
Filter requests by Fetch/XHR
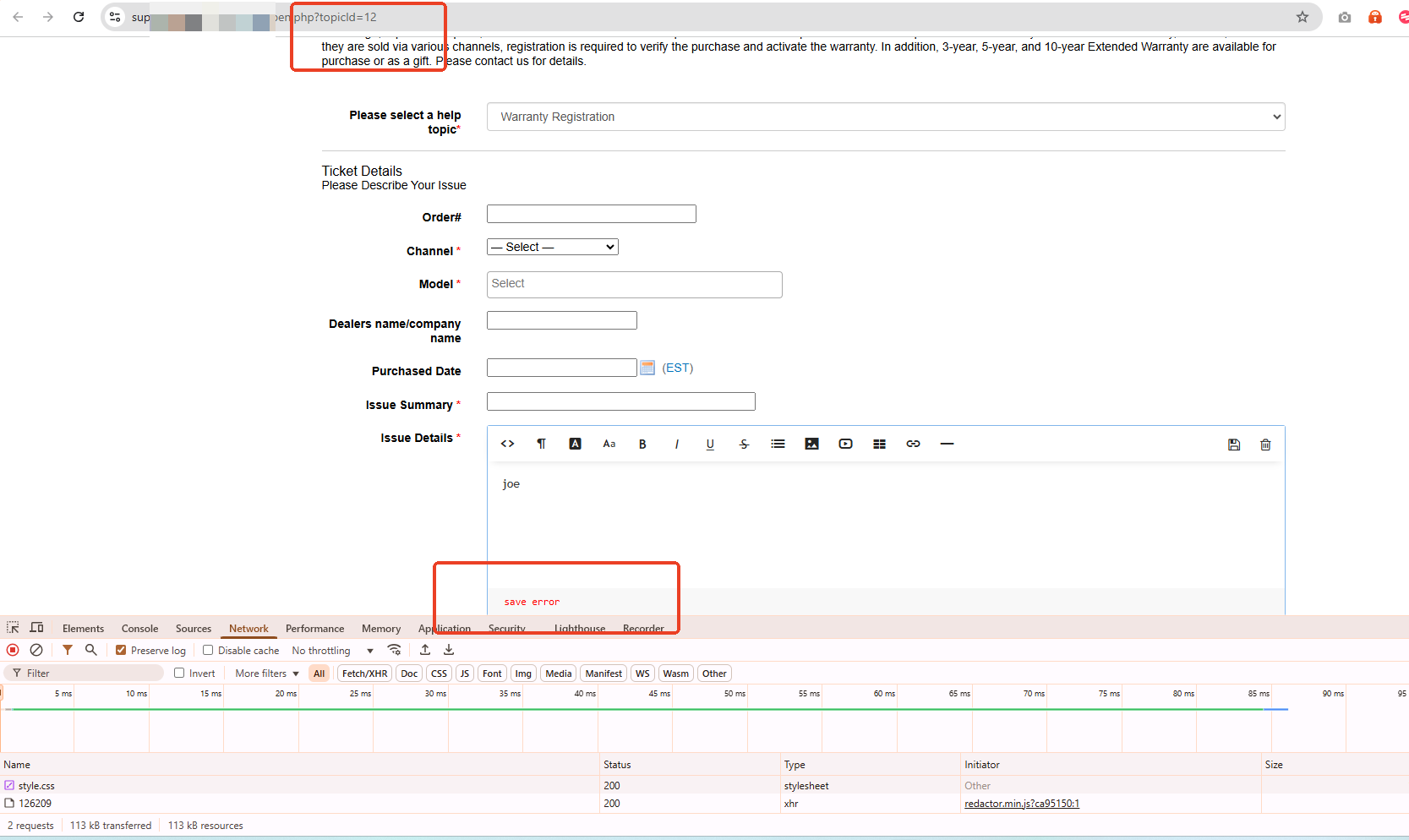[x=364, y=674]
